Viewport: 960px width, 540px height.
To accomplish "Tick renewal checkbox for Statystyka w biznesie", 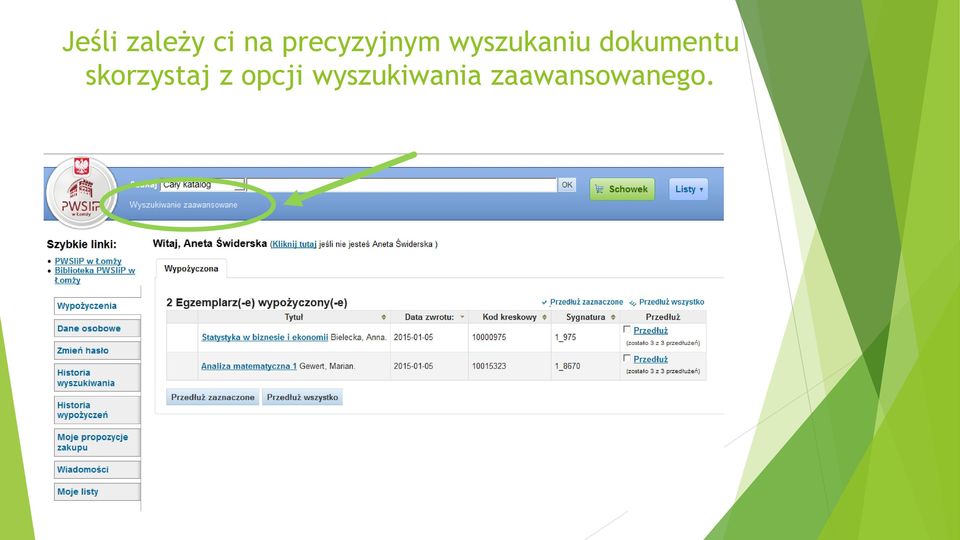I will point(627,329).
